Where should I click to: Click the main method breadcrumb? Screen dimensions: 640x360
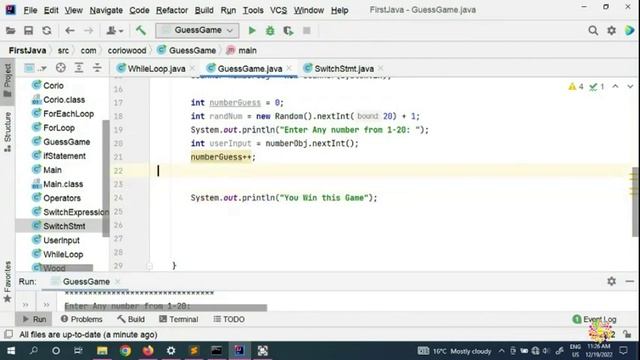pos(241,51)
